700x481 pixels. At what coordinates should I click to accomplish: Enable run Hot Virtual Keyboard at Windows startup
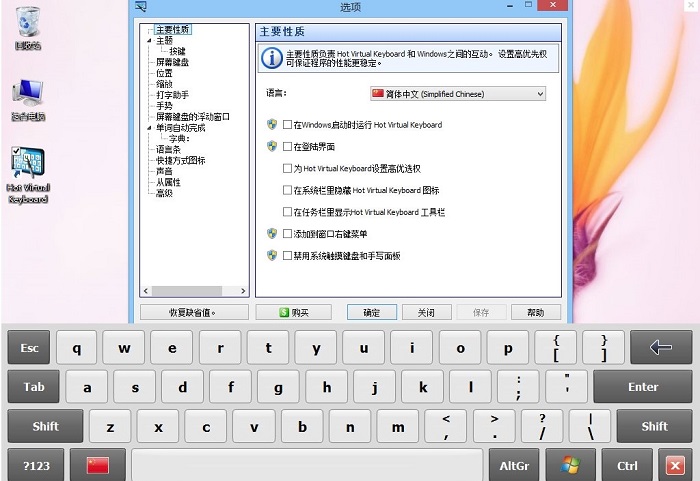[288, 125]
